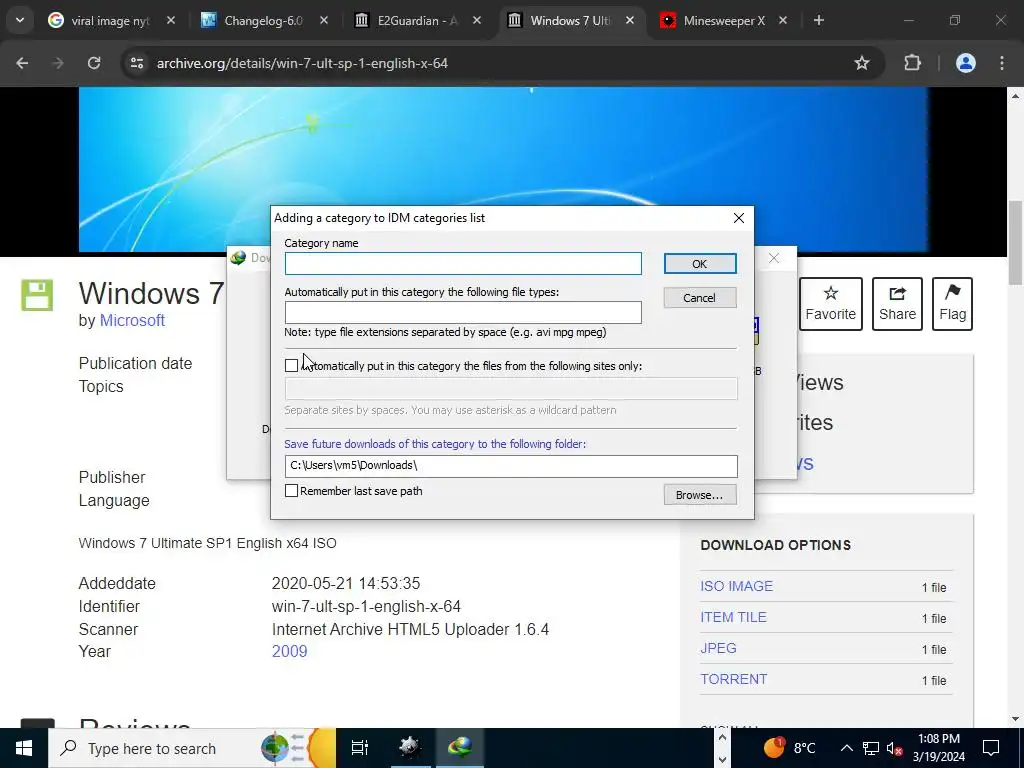The height and width of the screenshot is (768, 1024).
Task: Bookmark this page with the star icon
Action: tap(862, 63)
